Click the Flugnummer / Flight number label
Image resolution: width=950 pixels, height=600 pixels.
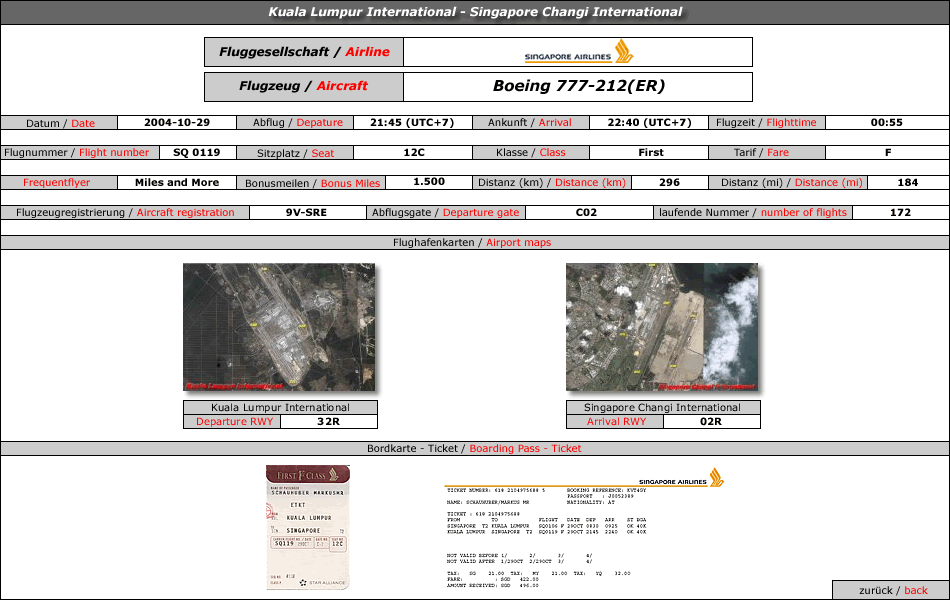(80, 153)
